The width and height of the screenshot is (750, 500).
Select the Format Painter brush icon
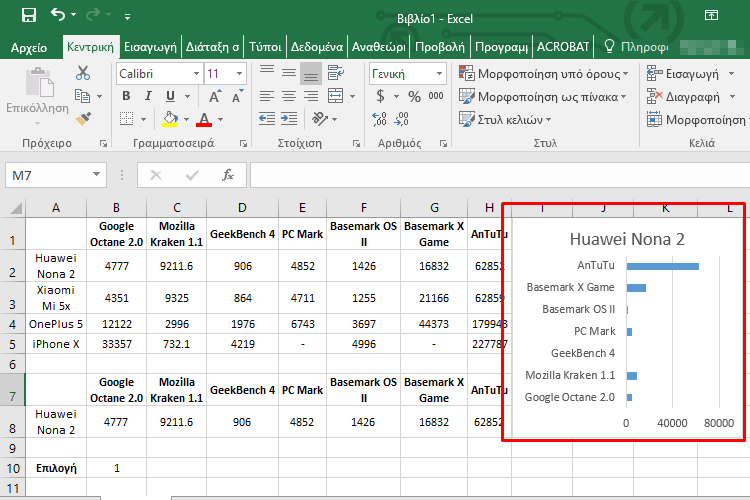[x=83, y=118]
